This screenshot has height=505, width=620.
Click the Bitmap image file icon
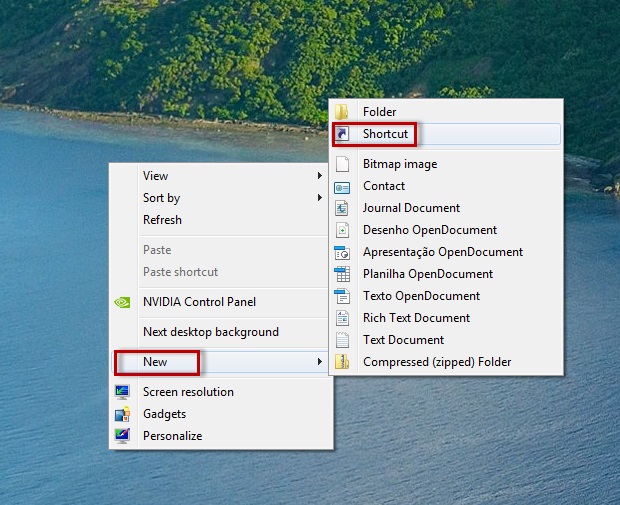coord(342,164)
